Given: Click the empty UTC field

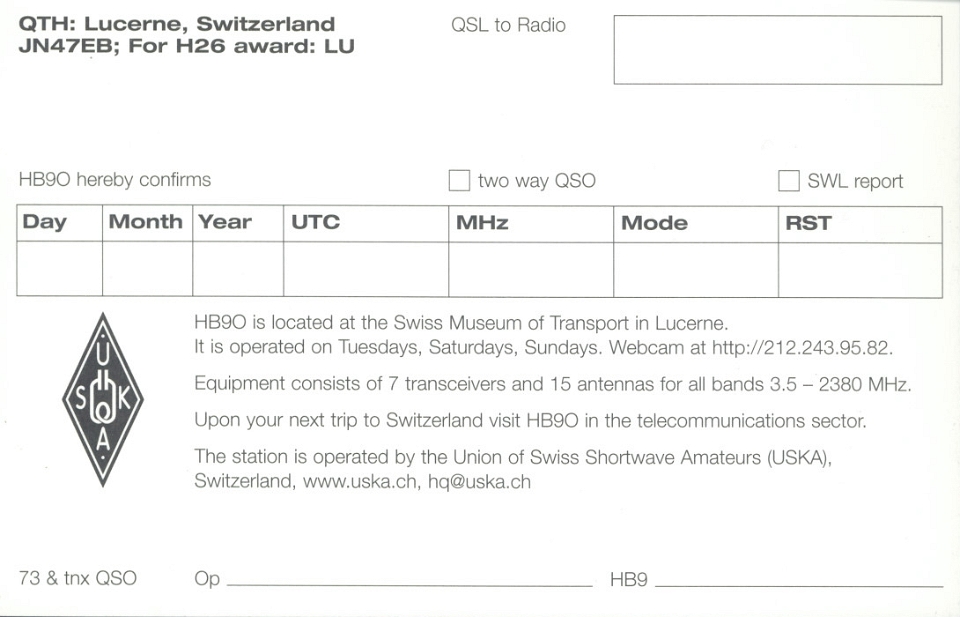Looking at the screenshot, I should tap(366, 269).
